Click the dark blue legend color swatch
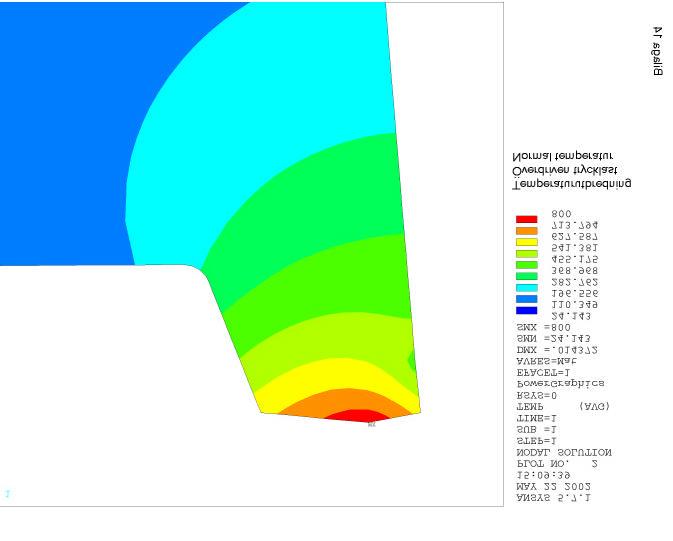This screenshot has width=673, height=541. click(x=526, y=310)
